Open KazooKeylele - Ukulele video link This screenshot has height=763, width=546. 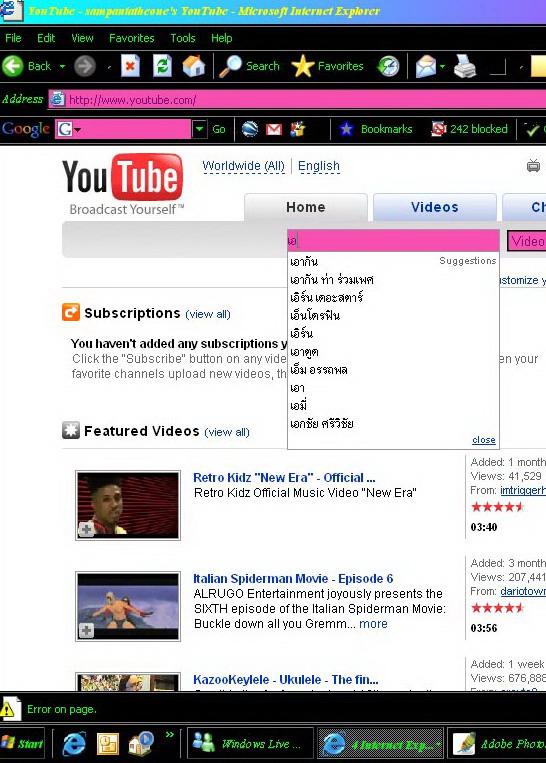coord(286,680)
